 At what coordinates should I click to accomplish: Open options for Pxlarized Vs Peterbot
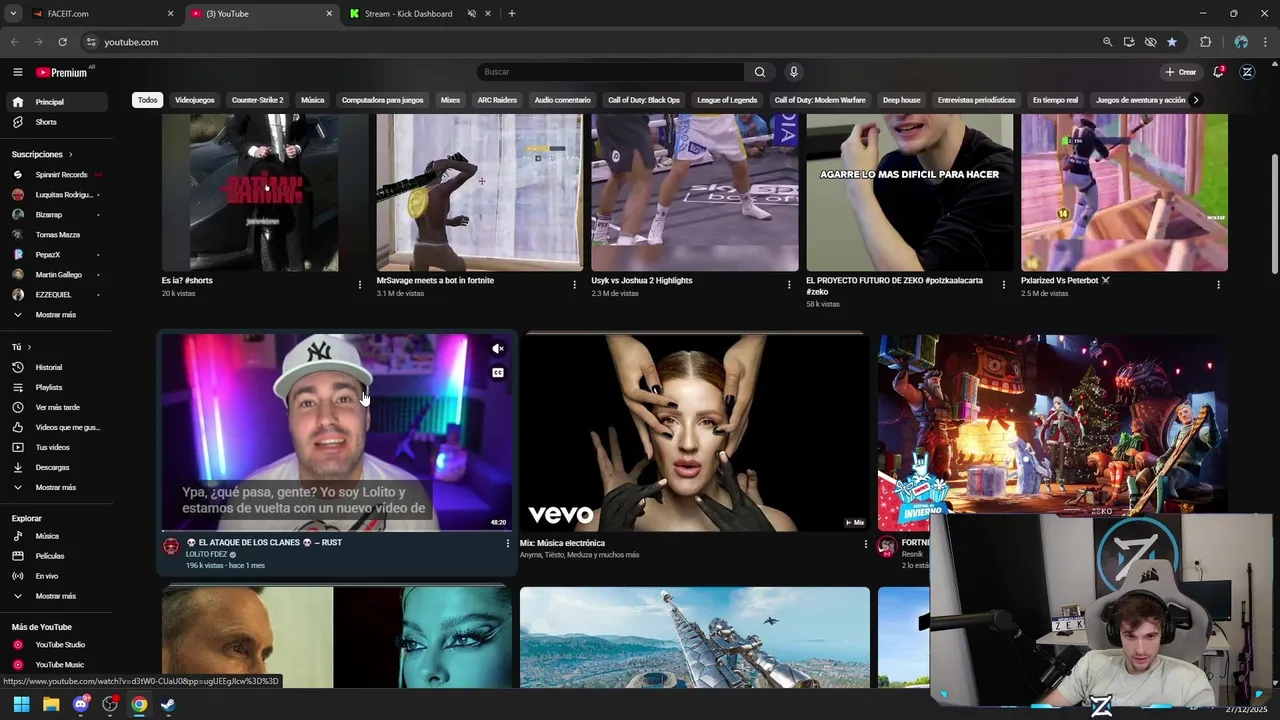1218,285
